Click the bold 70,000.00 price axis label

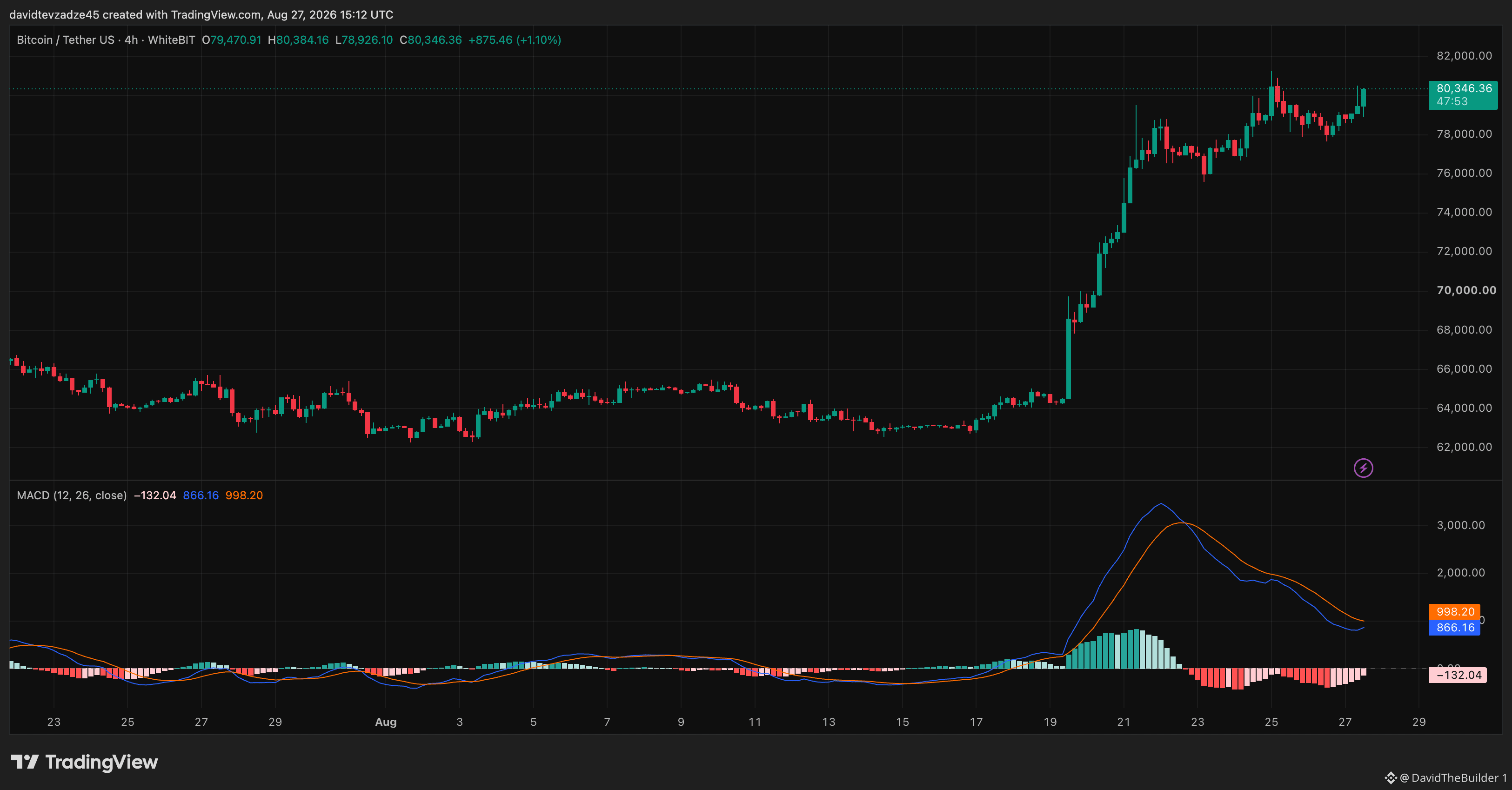coord(1466,290)
